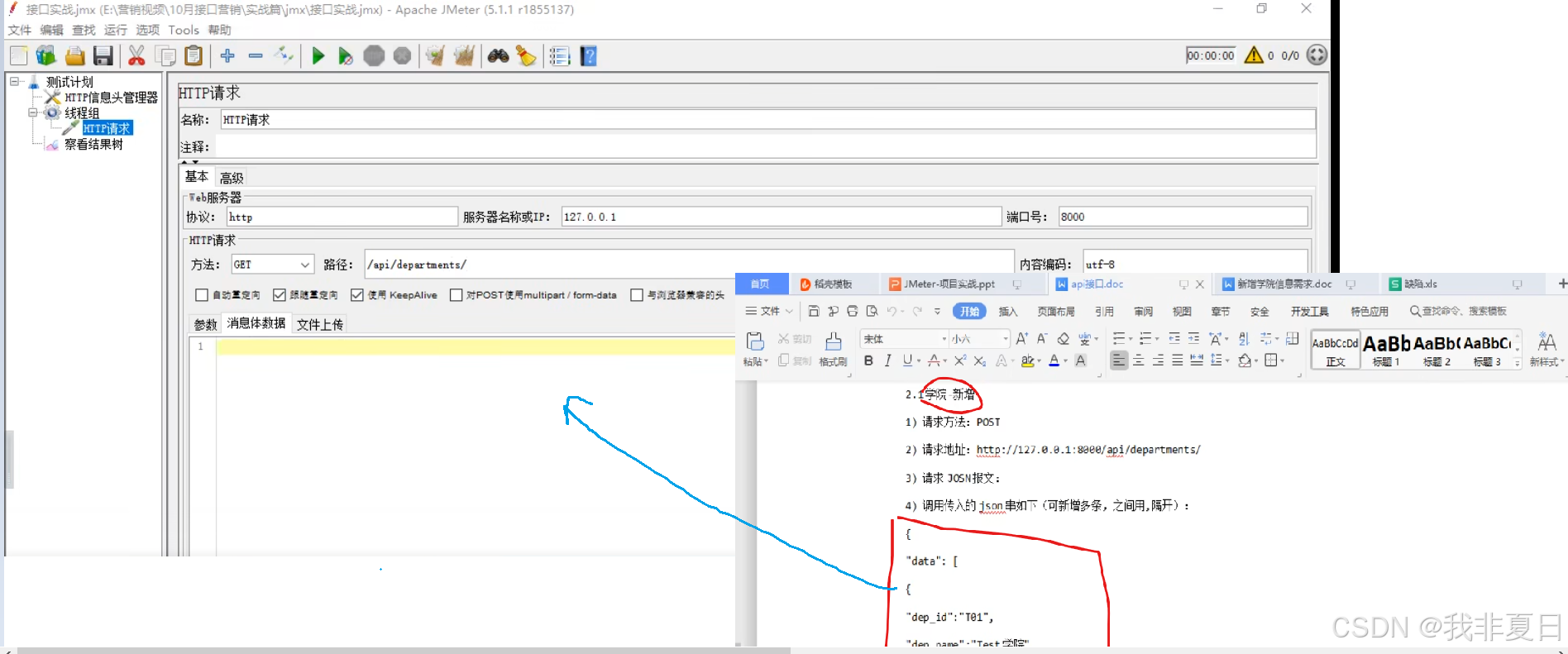
Task: Open the WPS 插入 ribbon tab
Action: (1008, 311)
